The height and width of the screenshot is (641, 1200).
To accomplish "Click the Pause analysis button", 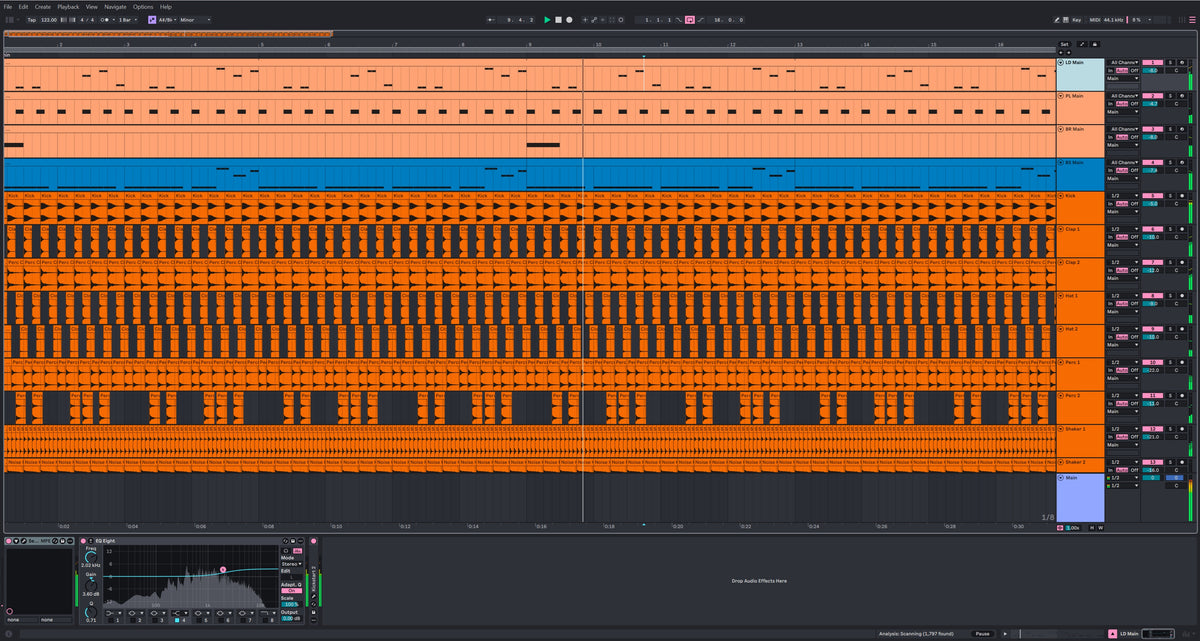I will 982,633.
